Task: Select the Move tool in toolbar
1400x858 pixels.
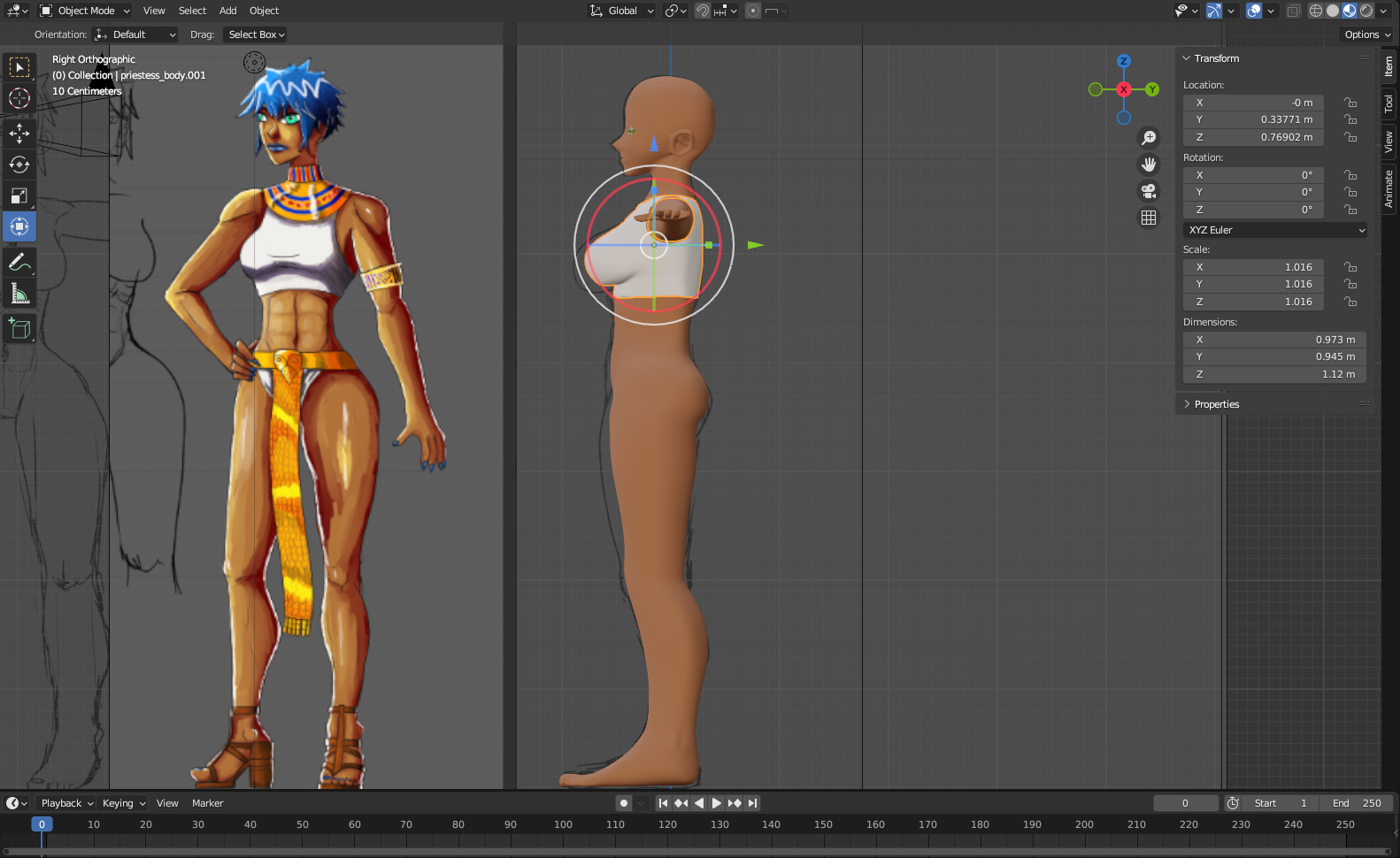Action: coord(19,133)
